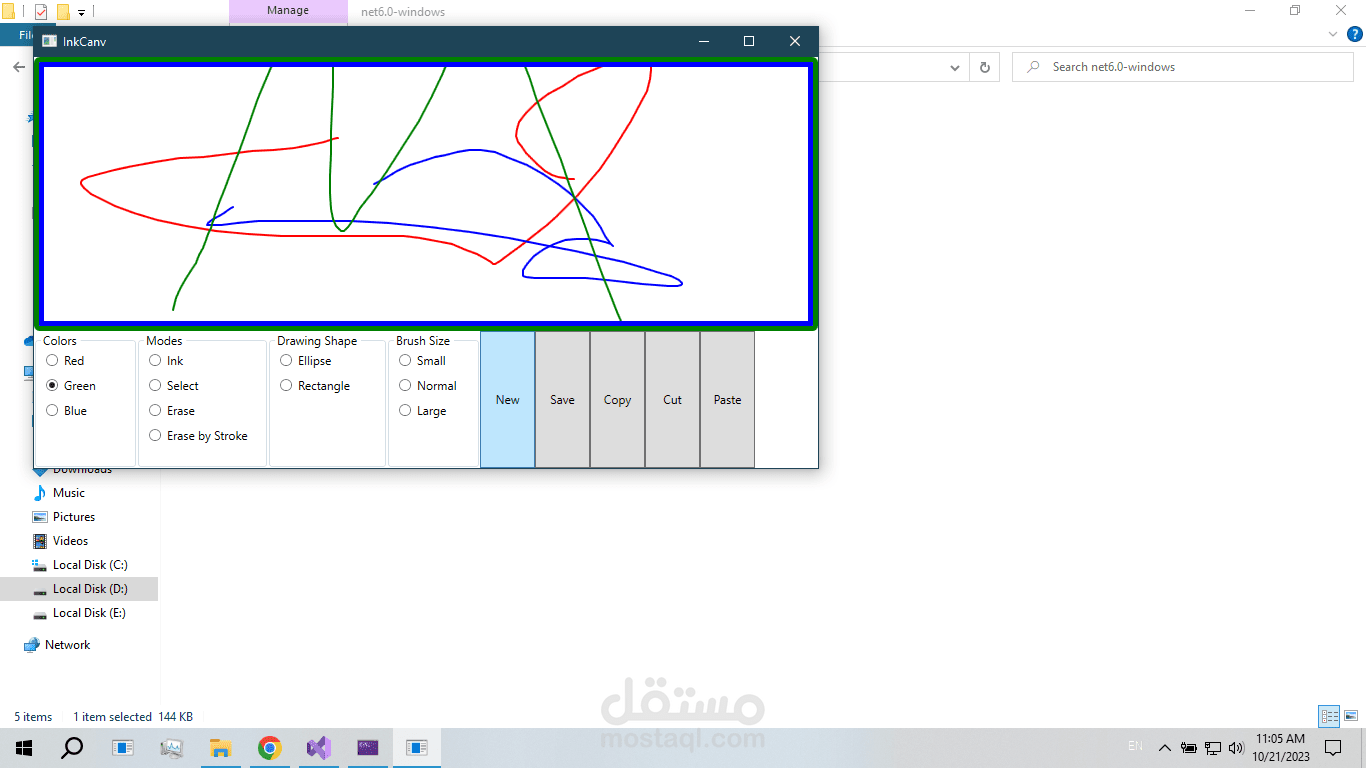Switch Explorer to details view icon
This screenshot has height=768, width=1366.
(1329, 716)
